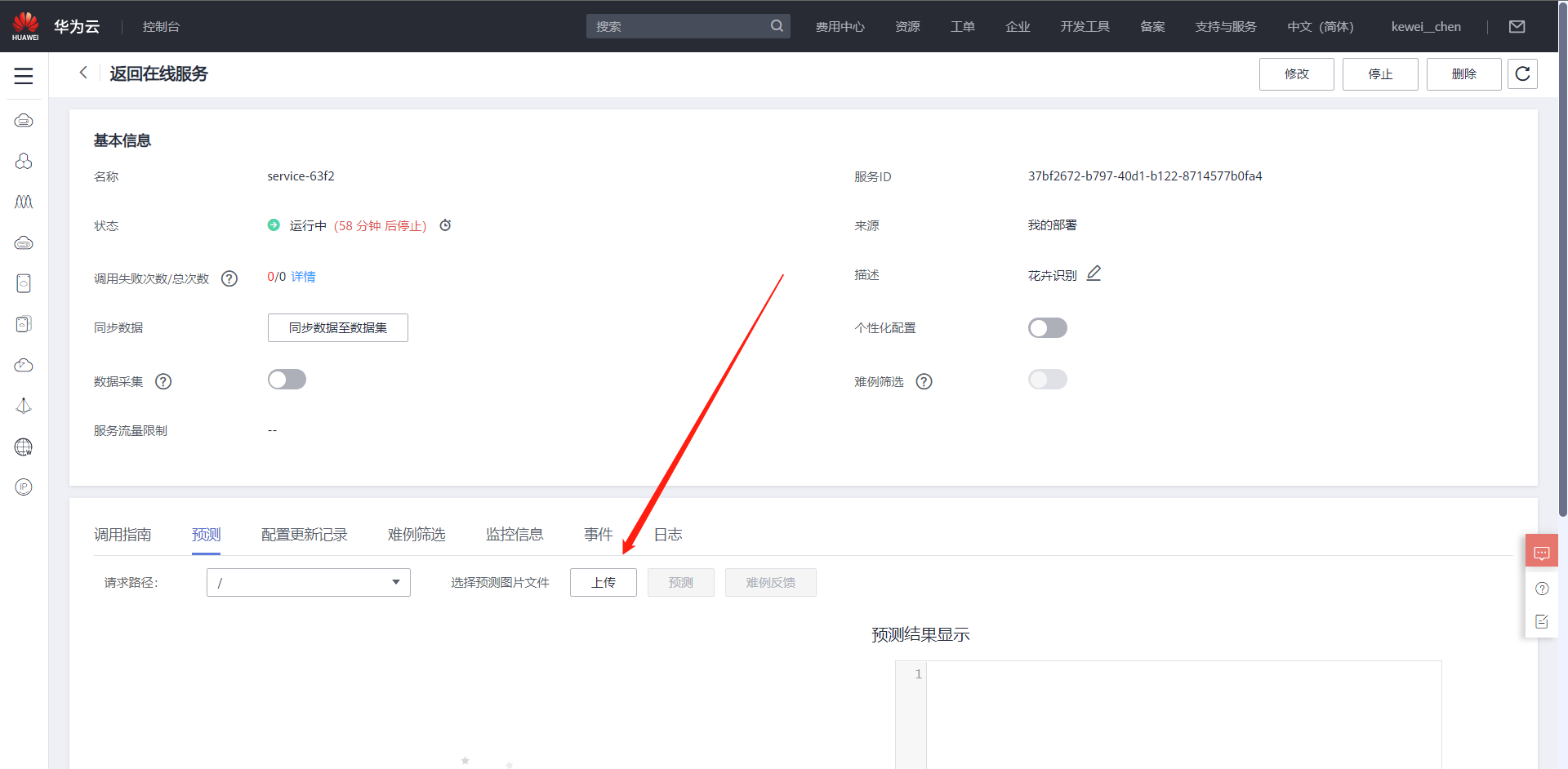Click help icon beside 难例筛选
Screen dimensions: 1568x769
tap(924, 381)
